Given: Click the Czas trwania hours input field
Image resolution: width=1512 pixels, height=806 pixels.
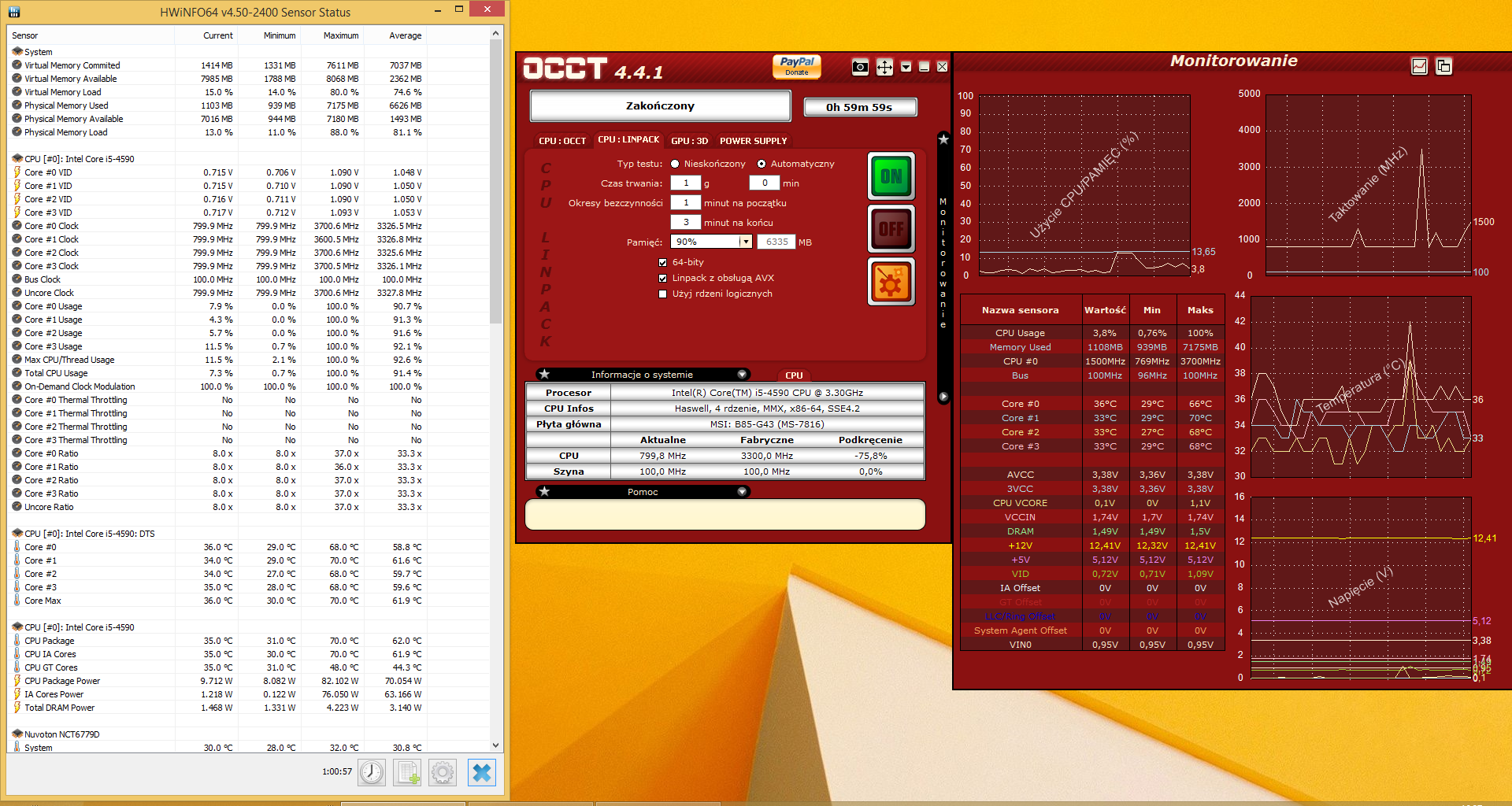Looking at the screenshot, I should pyautogui.click(x=686, y=183).
